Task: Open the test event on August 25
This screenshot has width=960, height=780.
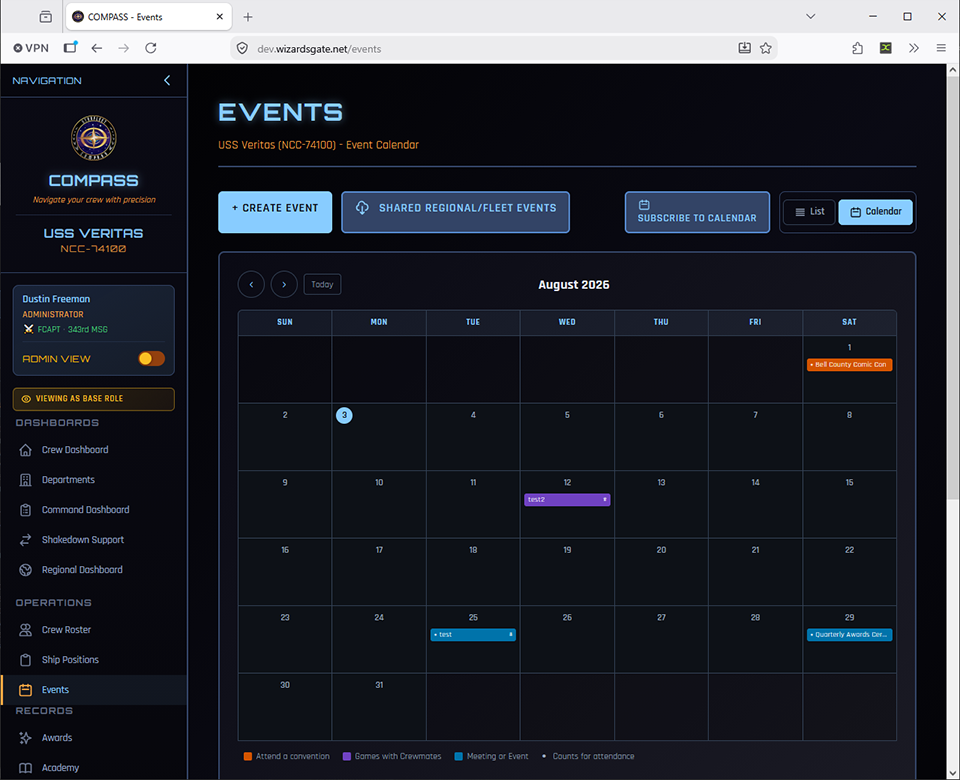Action: [x=473, y=635]
